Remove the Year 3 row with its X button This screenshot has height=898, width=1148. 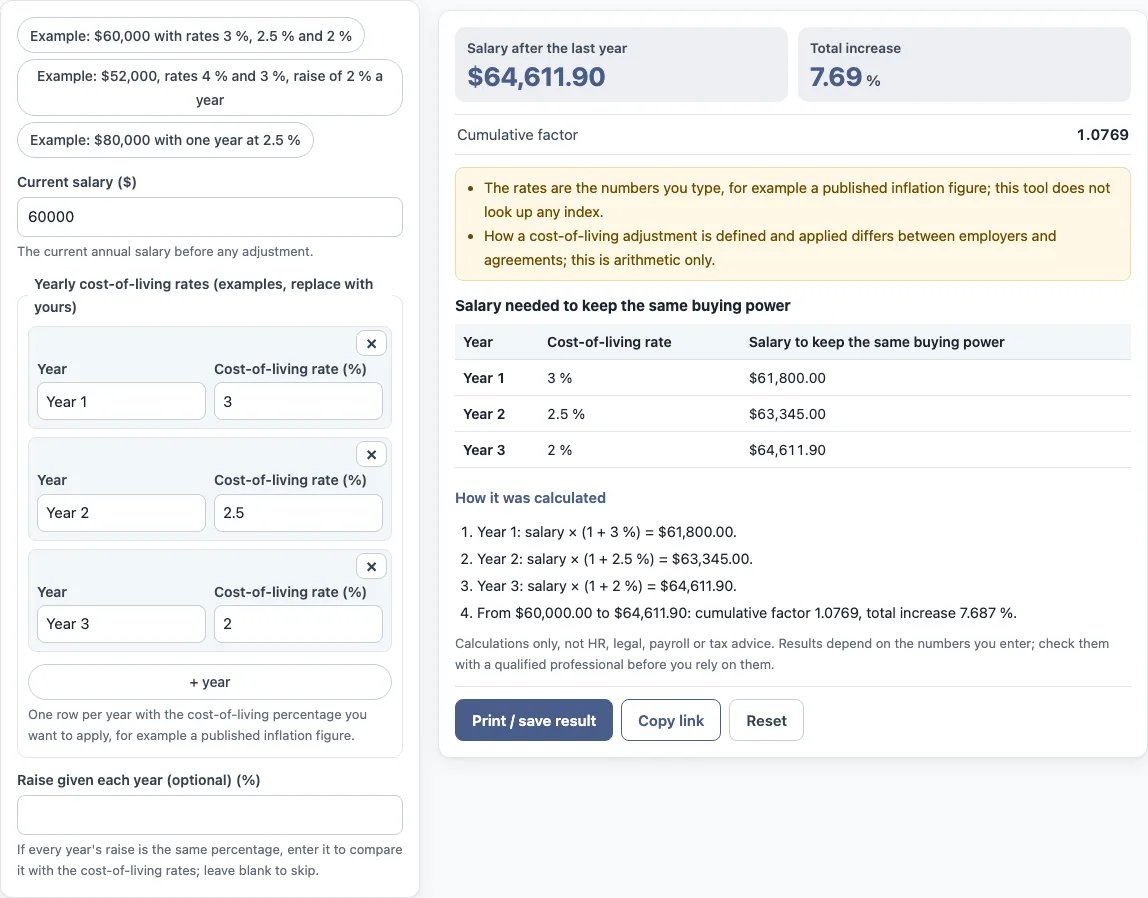point(371,566)
